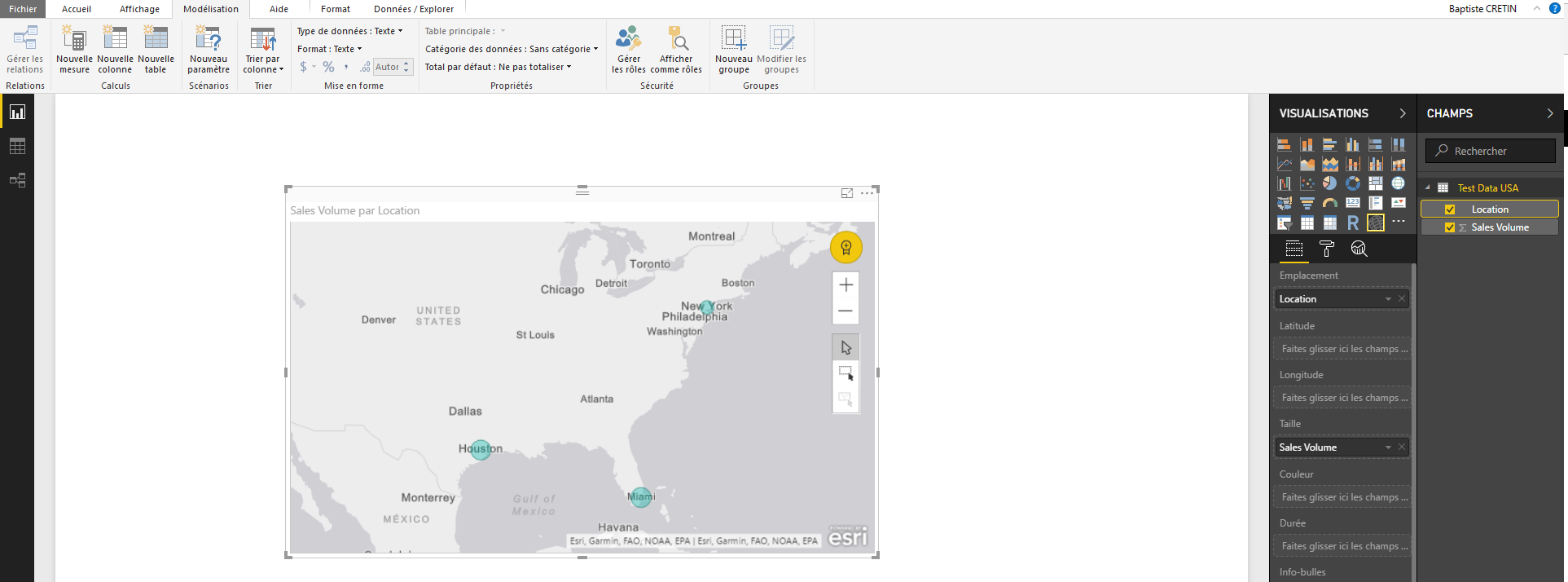Open Format : Texte dropdown
Image resolution: width=1568 pixels, height=582 pixels.
click(x=330, y=49)
